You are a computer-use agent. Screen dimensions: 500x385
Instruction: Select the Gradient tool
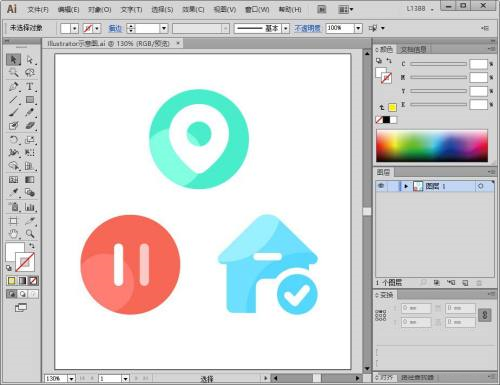coord(30,180)
